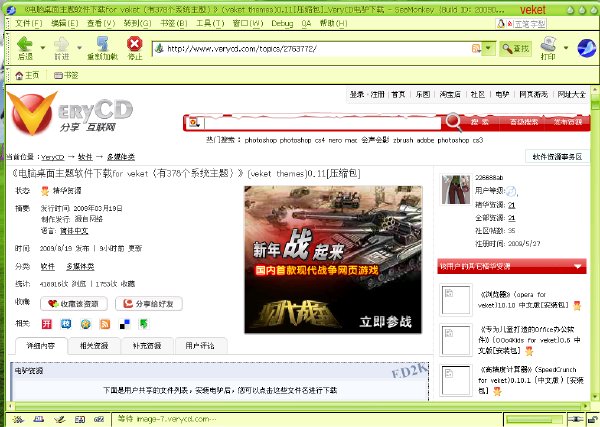
Task: Click the publish resource red button
Action: [567, 122]
